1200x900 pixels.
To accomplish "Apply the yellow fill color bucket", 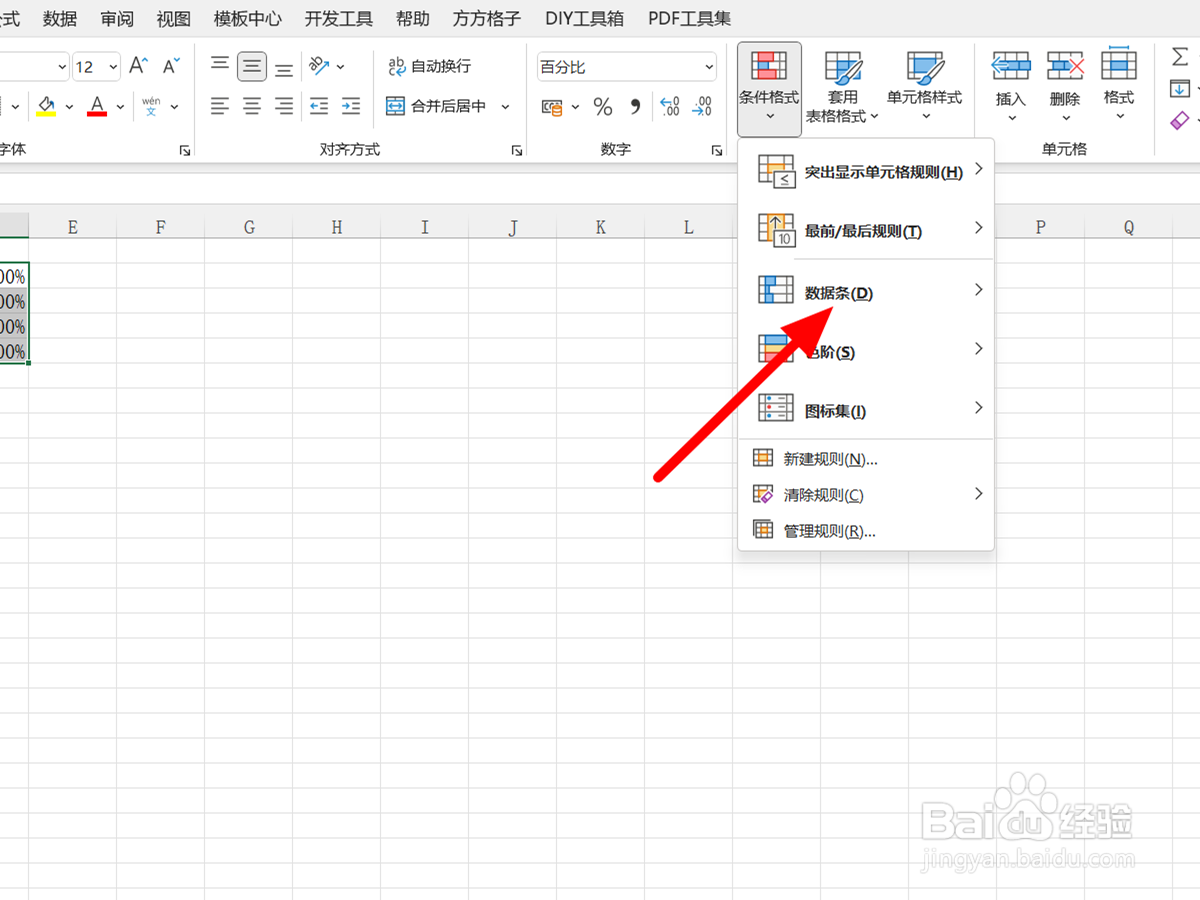I will click(x=45, y=105).
